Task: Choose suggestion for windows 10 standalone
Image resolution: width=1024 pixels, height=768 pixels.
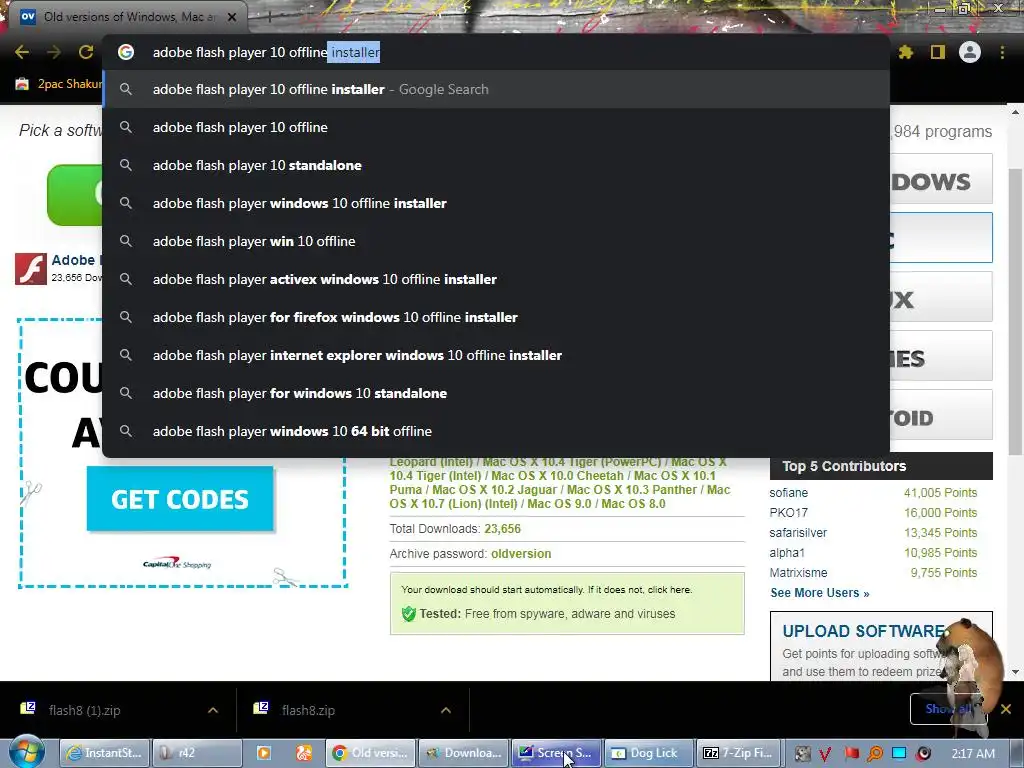Action: [496, 393]
